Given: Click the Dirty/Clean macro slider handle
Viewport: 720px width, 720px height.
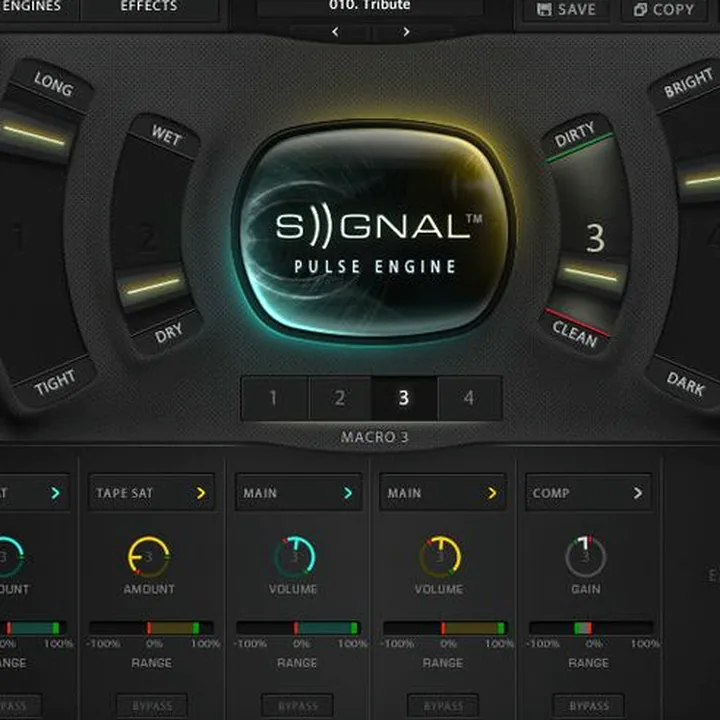Looking at the screenshot, I should [591, 275].
